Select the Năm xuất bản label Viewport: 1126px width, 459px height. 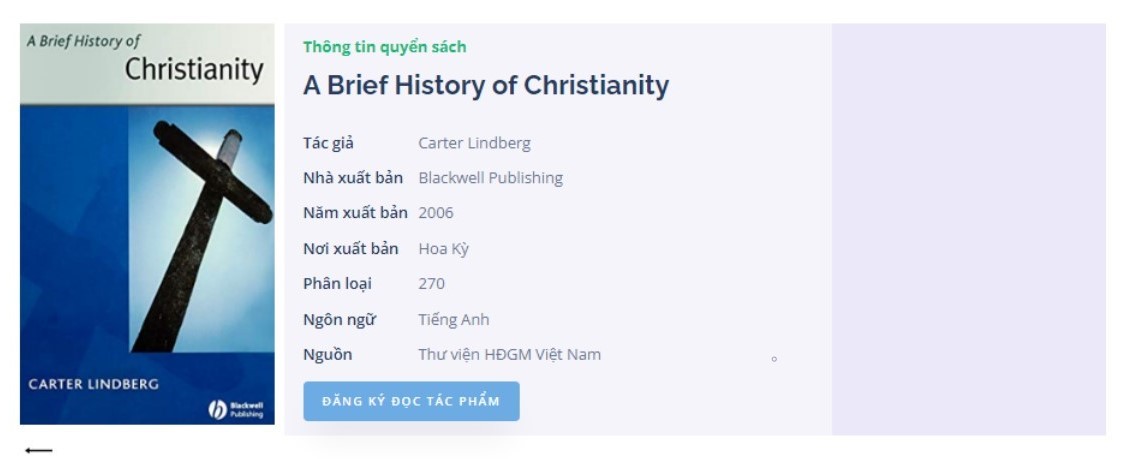click(355, 213)
